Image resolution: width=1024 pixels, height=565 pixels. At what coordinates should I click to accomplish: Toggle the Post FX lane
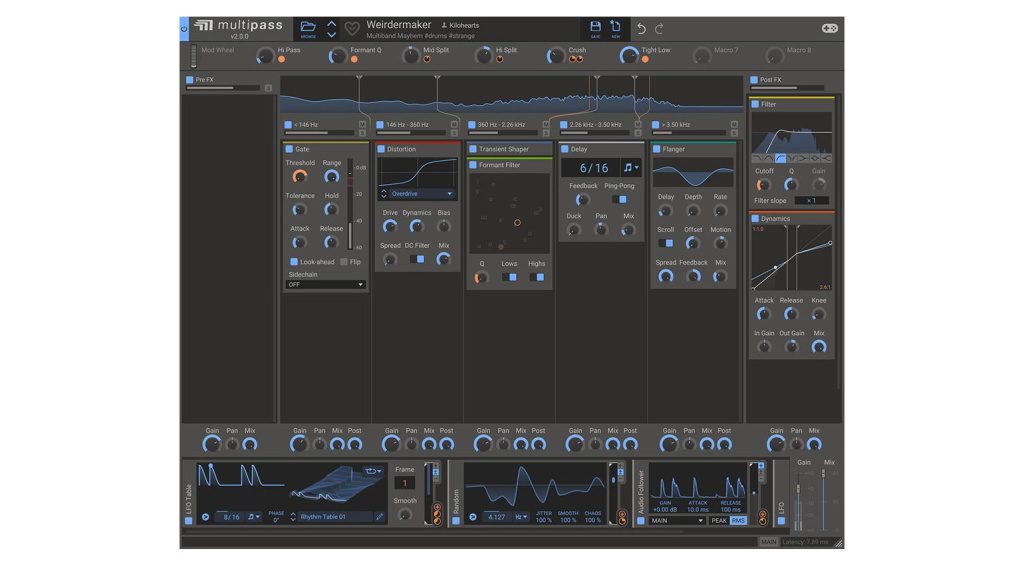point(754,80)
